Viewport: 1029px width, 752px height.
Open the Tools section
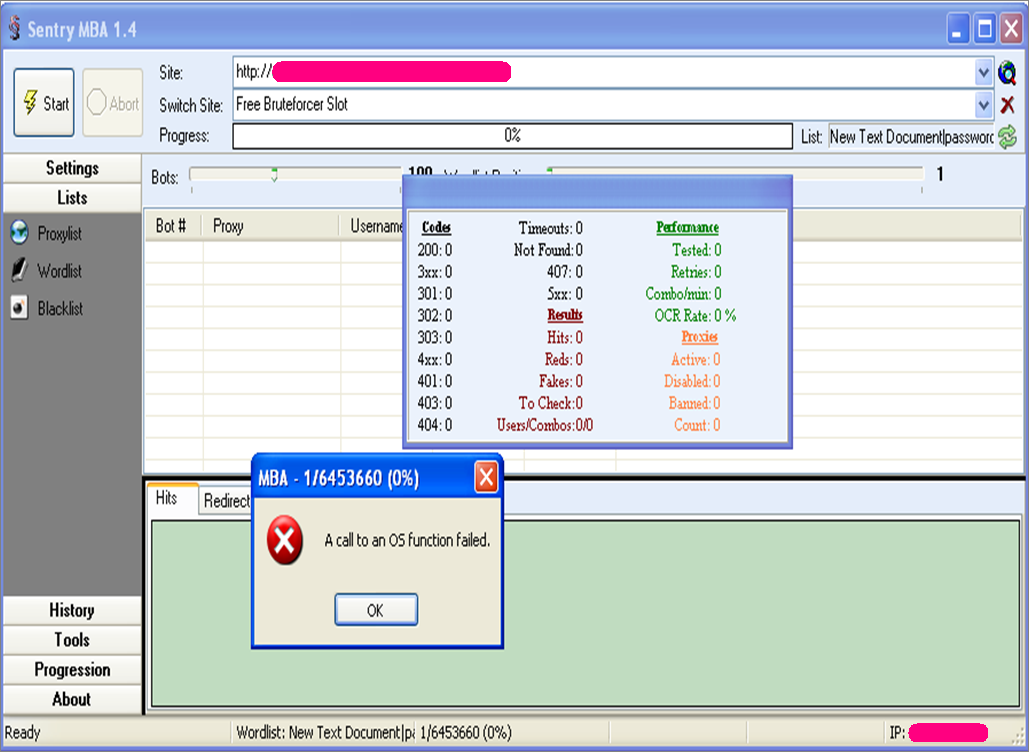click(72, 640)
